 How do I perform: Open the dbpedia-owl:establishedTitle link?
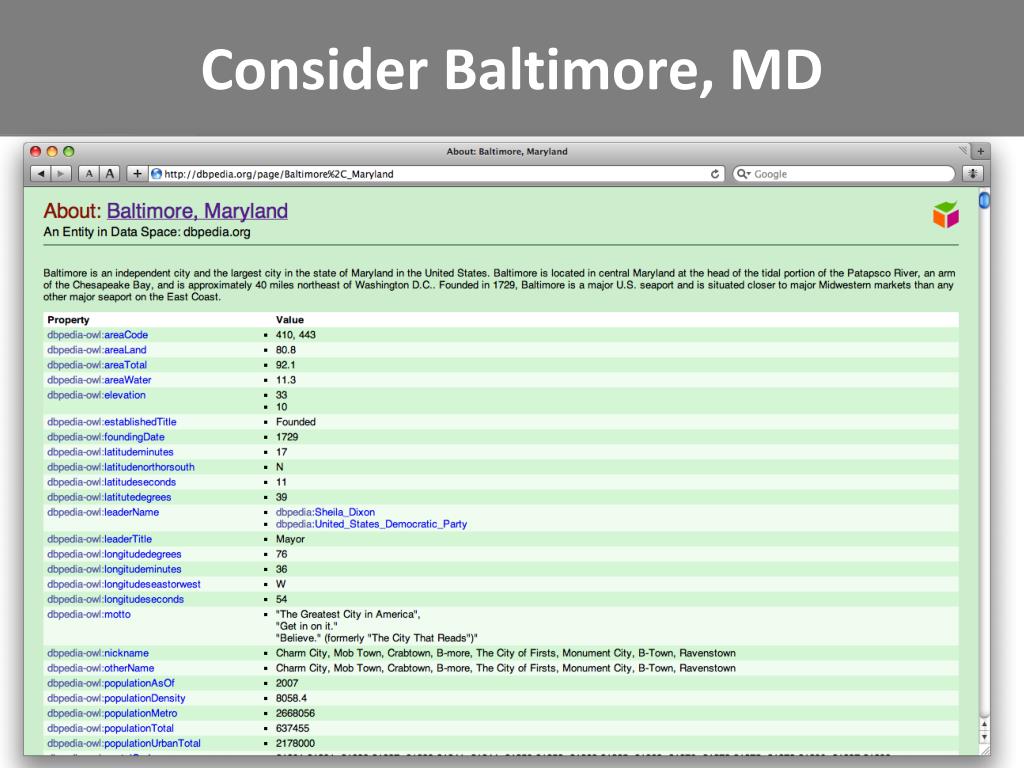112,422
